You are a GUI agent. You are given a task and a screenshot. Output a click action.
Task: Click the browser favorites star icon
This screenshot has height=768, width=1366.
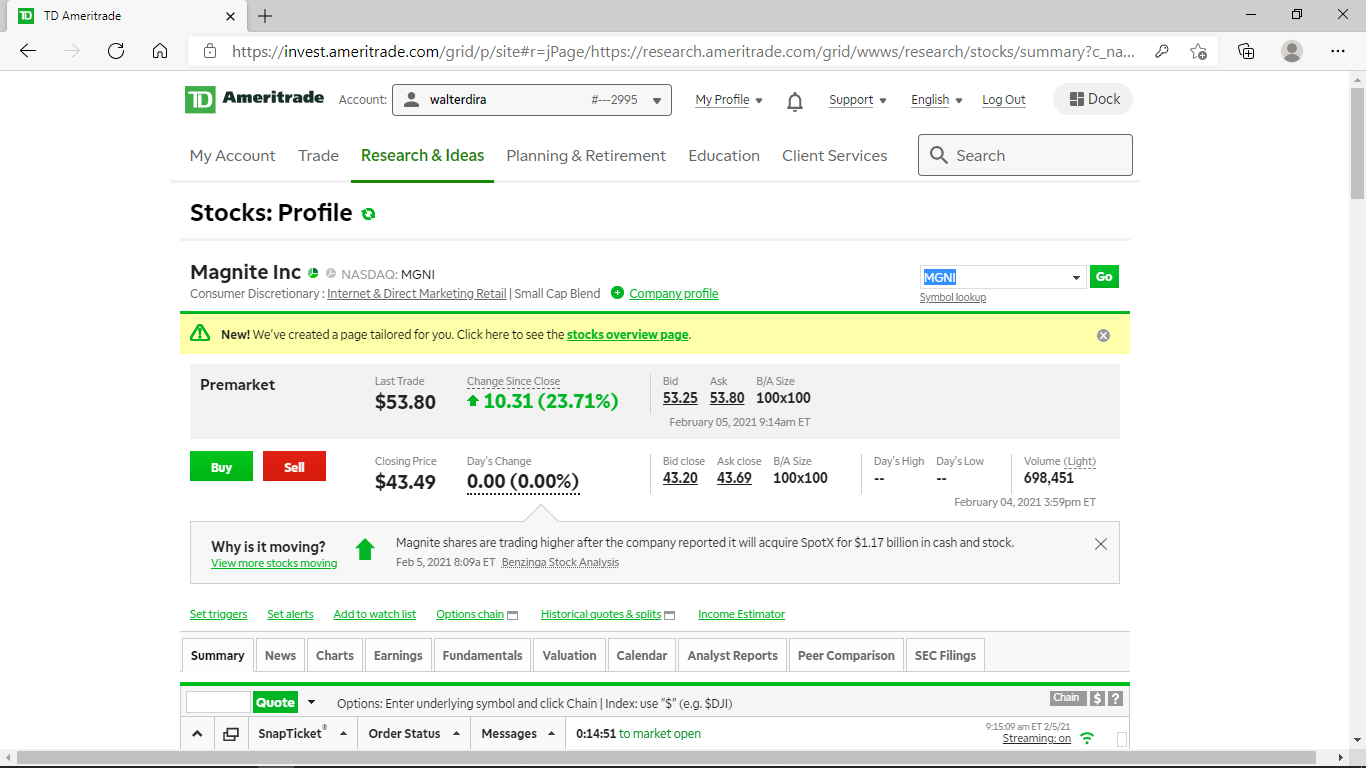pyautogui.click(x=1198, y=51)
